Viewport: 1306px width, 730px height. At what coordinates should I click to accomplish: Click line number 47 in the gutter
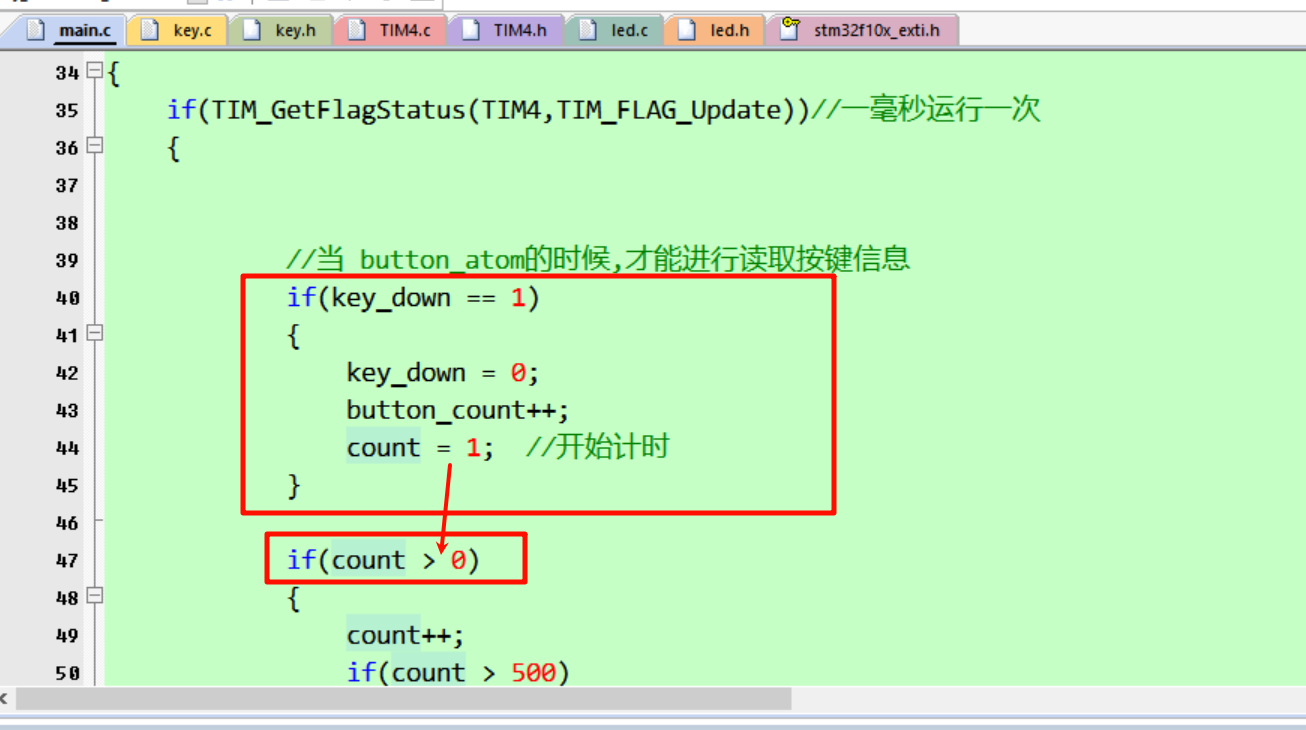tap(67, 561)
